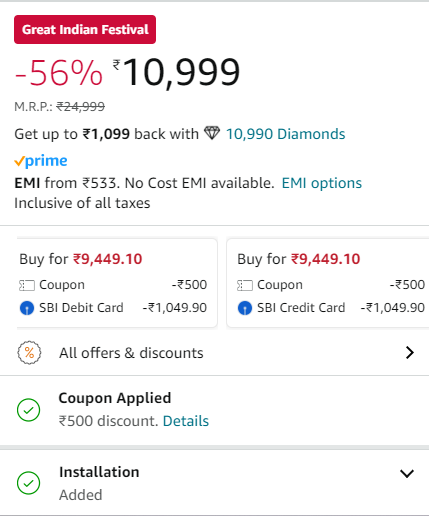
Task: Toggle the Installation Added checkmark
Action: [x=29, y=483]
